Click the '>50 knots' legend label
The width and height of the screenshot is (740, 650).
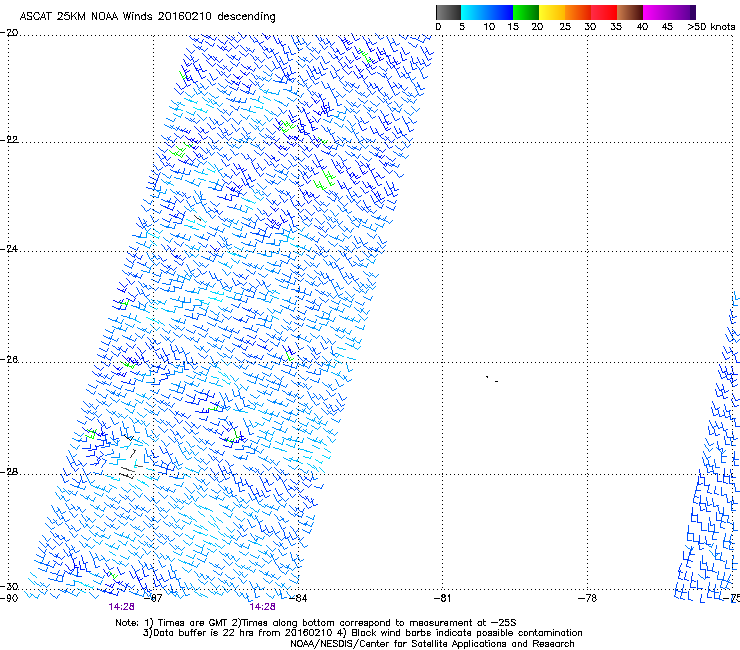pyautogui.click(x=711, y=27)
